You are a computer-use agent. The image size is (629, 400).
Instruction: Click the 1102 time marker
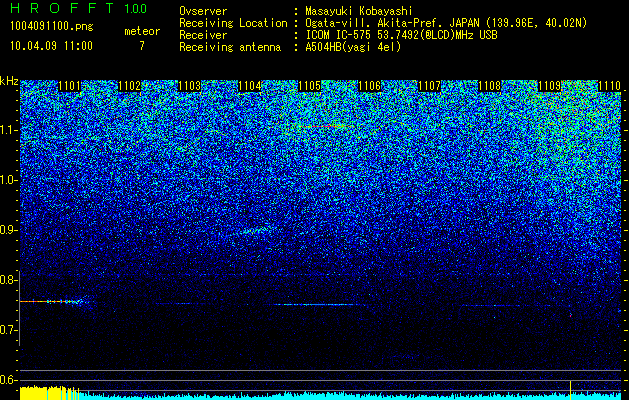point(130,86)
